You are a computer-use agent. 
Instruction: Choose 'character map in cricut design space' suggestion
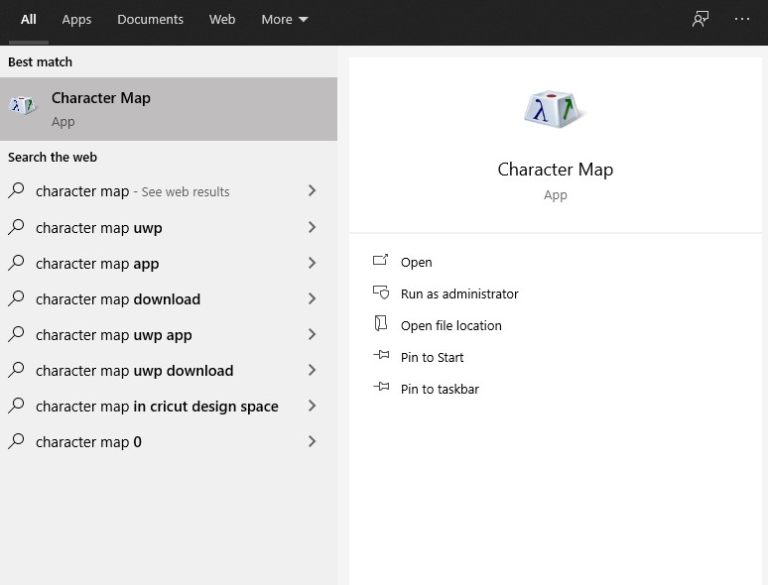pyautogui.click(x=156, y=406)
